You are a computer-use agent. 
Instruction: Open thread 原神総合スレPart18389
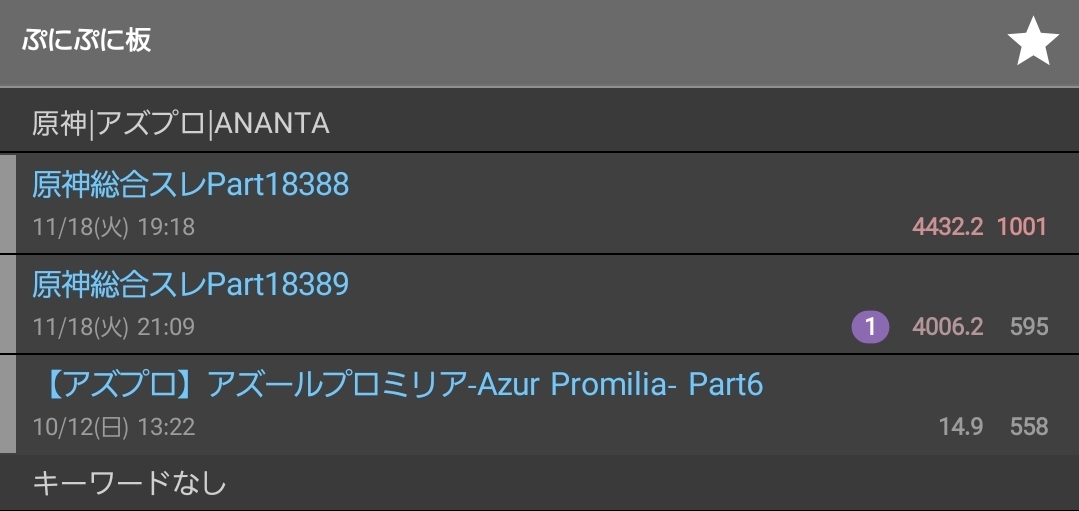point(190,285)
